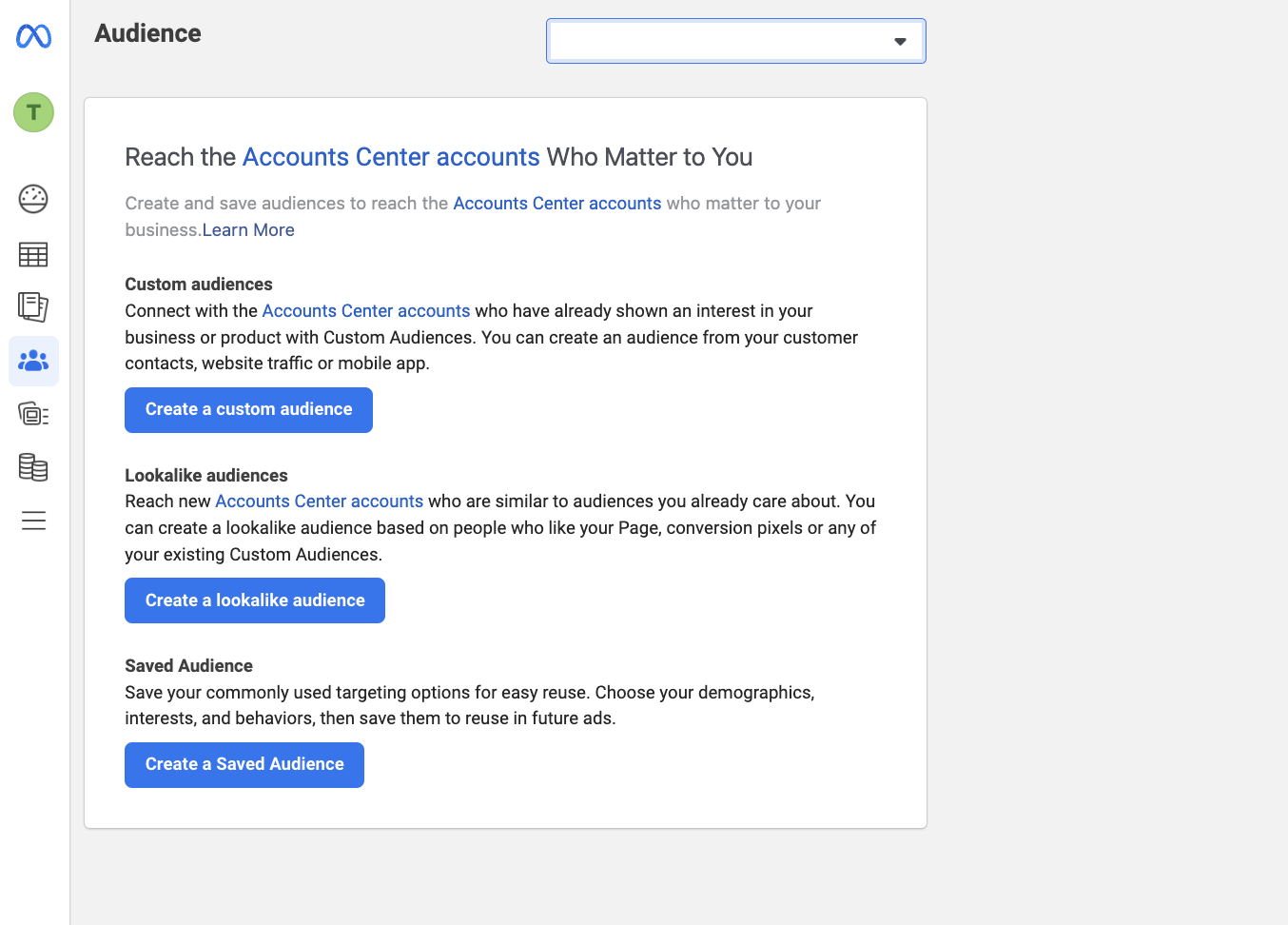The height and width of the screenshot is (925, 1288).
Task: Expand the ad account dropdown arrow
Action: 900,41
